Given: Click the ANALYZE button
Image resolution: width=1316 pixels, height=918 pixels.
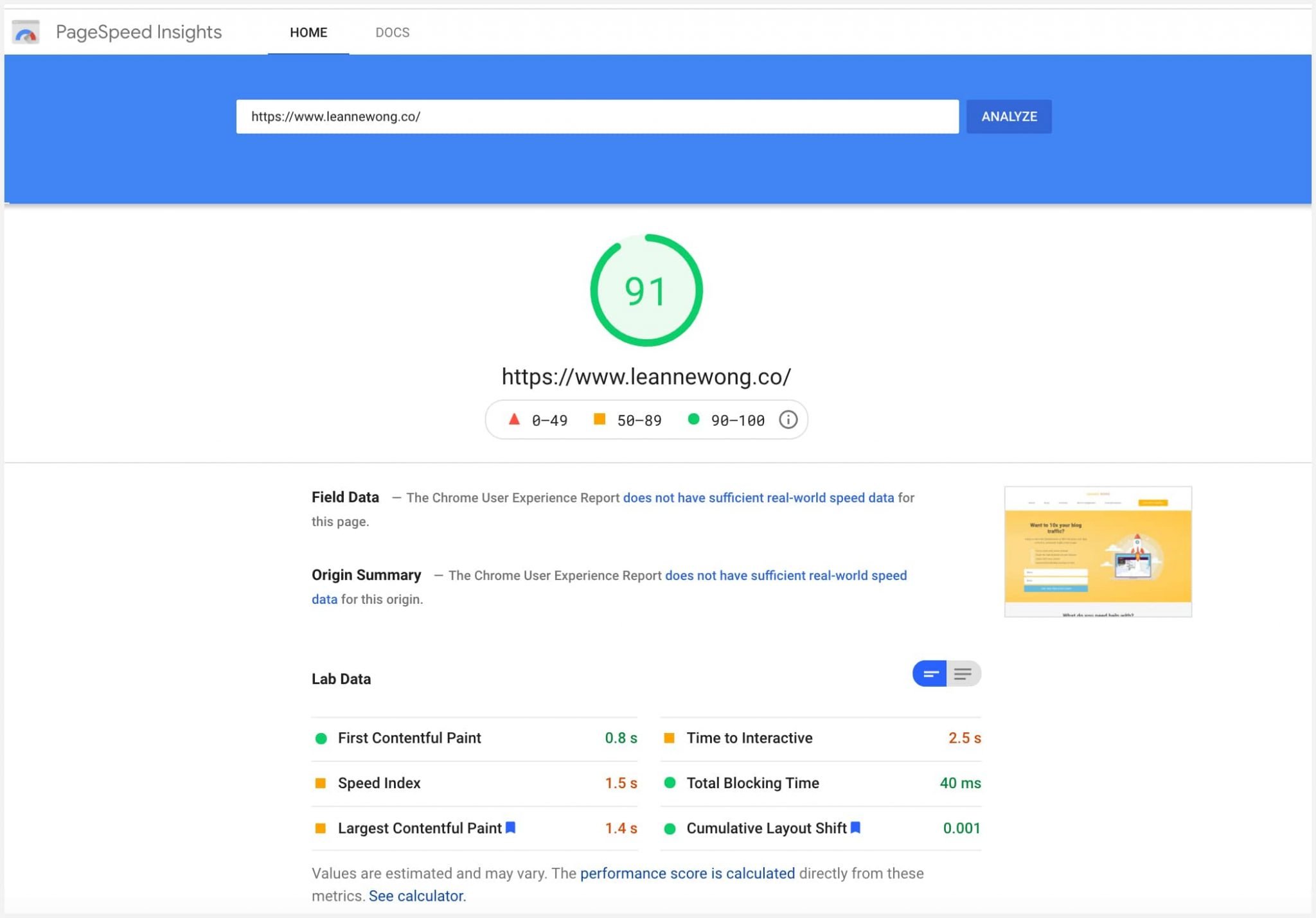Looking at the screenshot, I should pyautogui.click(x=1008, y=116).
